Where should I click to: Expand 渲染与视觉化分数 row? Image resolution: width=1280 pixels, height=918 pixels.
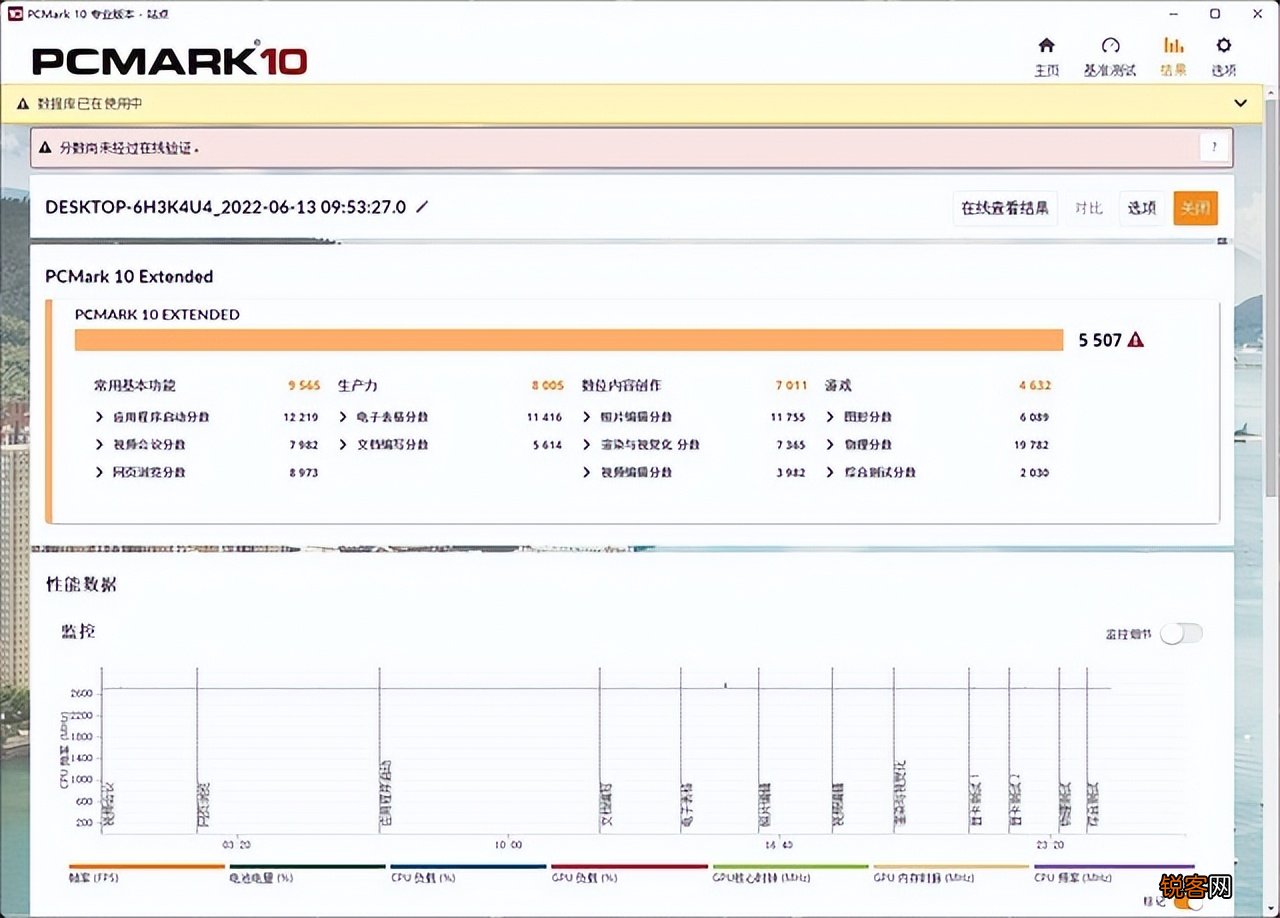point(694,445)
